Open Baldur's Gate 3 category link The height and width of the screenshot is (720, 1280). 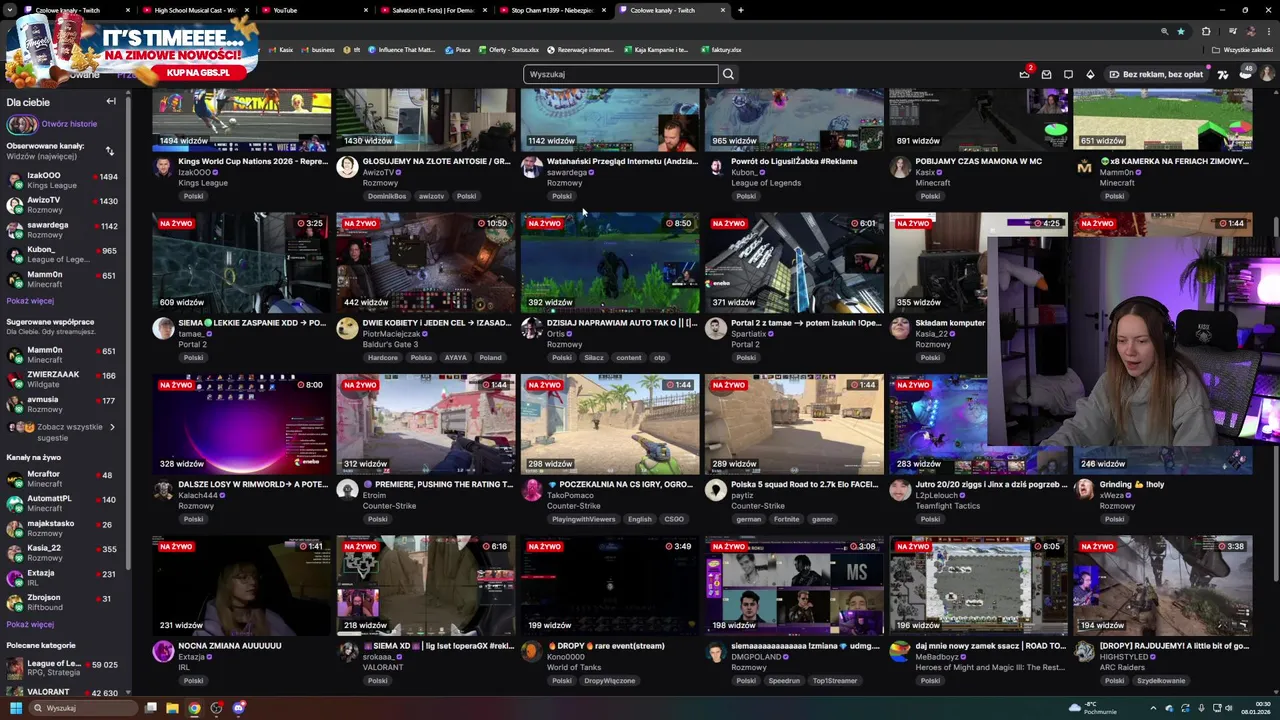(x=390, y=344)
